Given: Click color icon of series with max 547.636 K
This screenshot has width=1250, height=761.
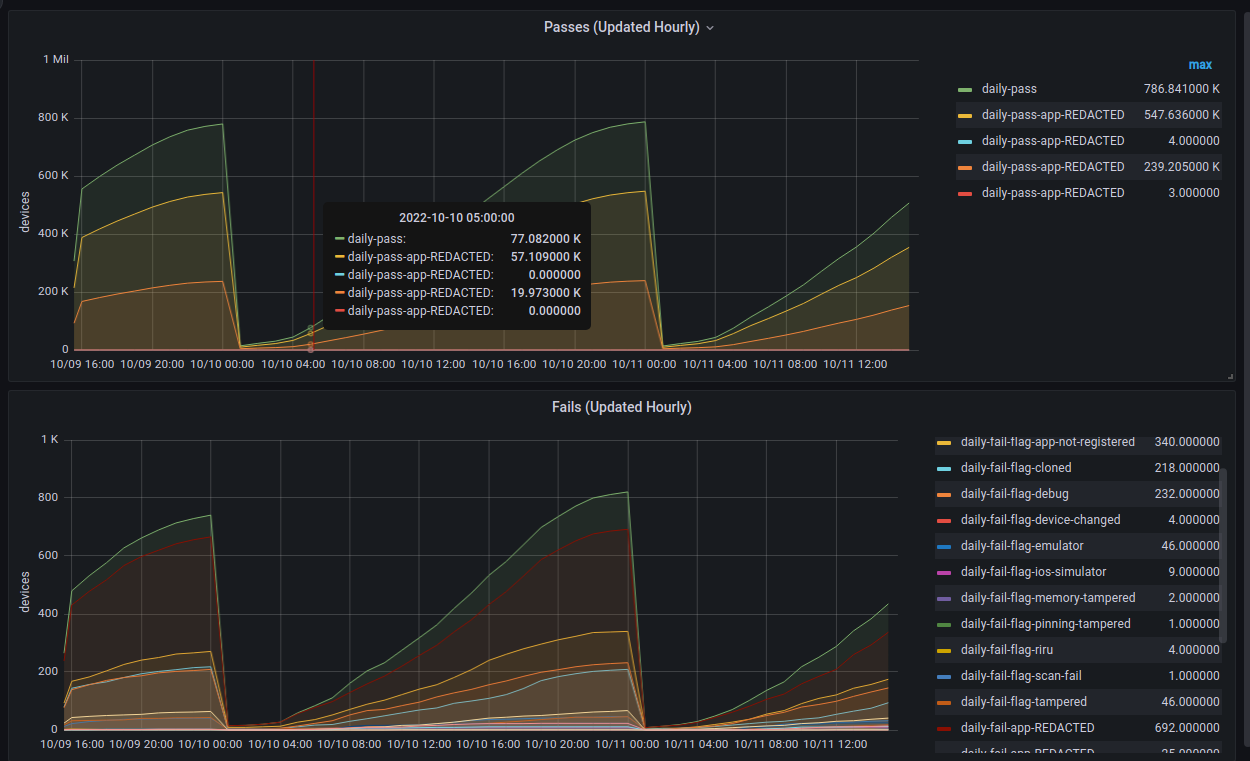Looking at the screenshot, I should click(965, 115).
